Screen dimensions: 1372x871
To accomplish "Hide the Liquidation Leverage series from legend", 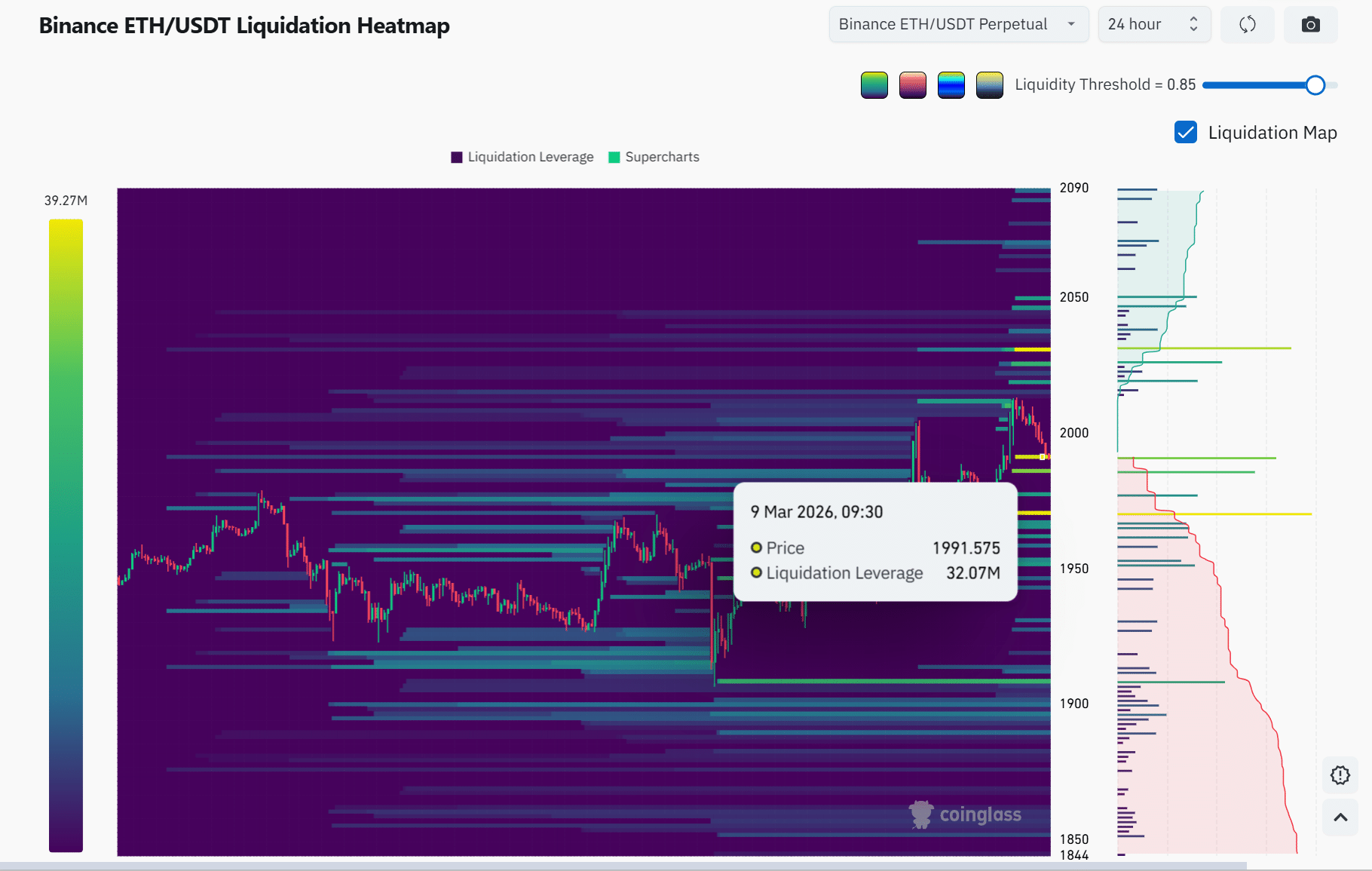I will point(521,157).
